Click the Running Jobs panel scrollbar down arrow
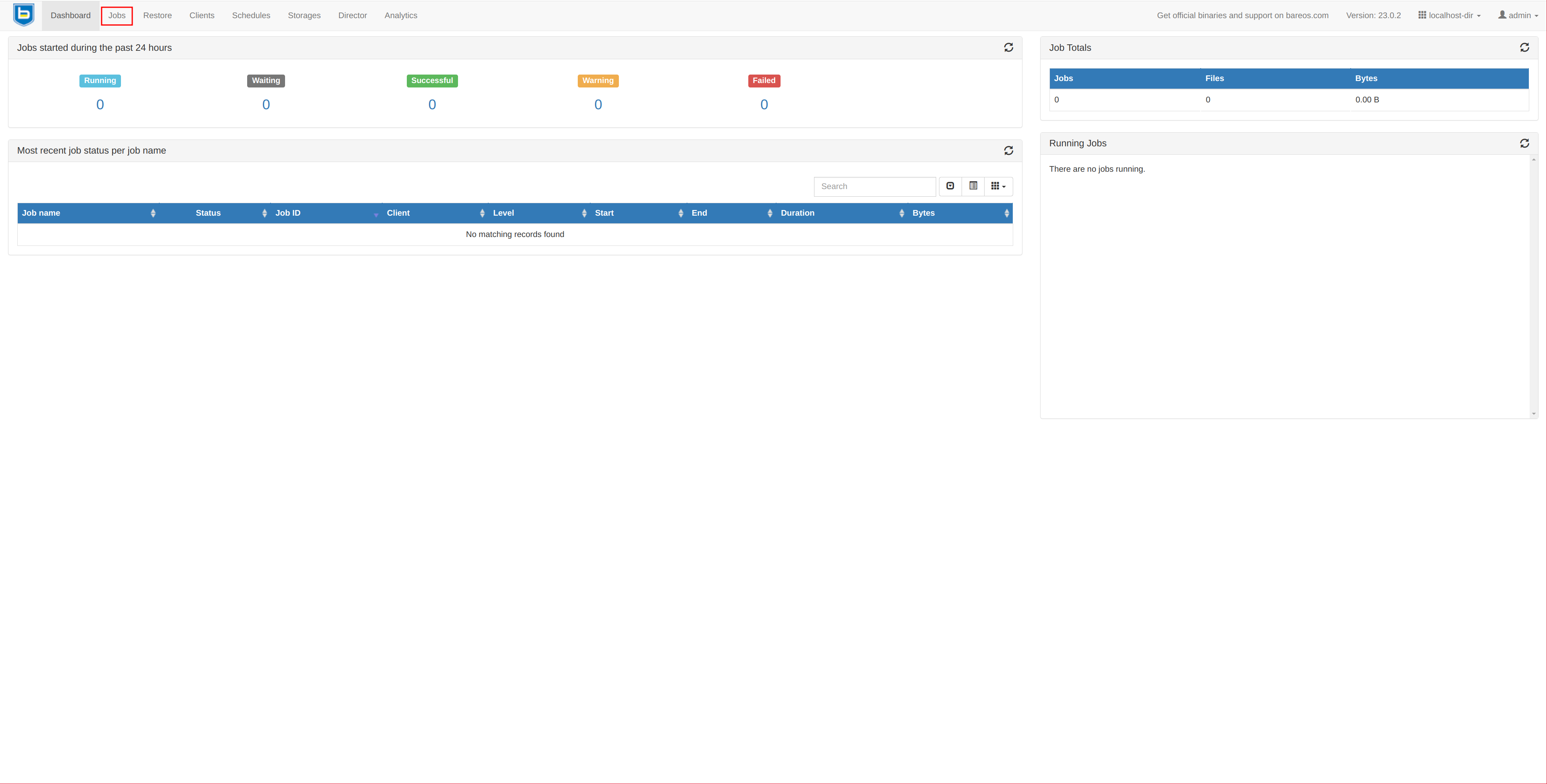Screen dimensions: 1547x784 1533,414
